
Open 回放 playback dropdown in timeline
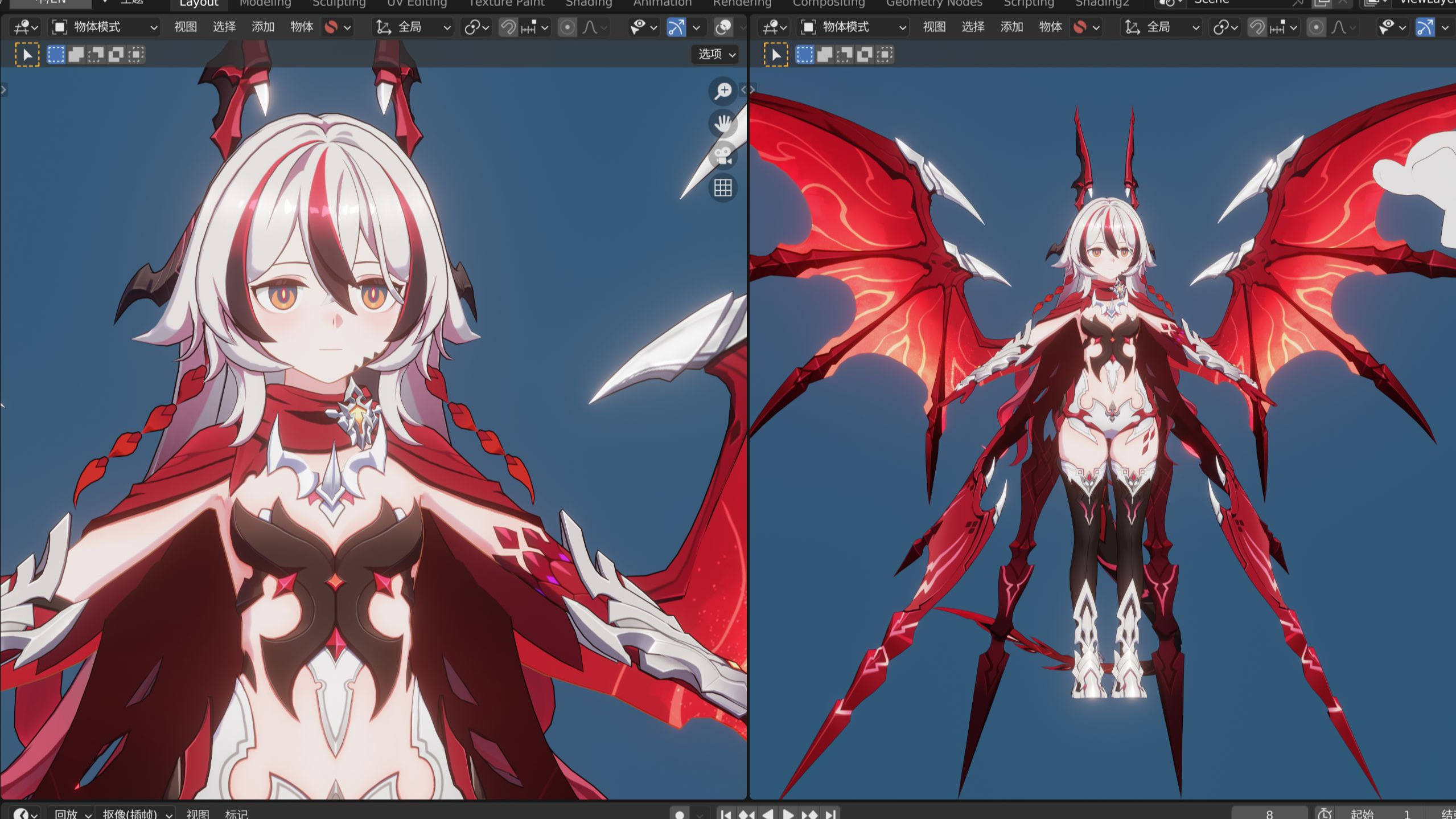72,814
